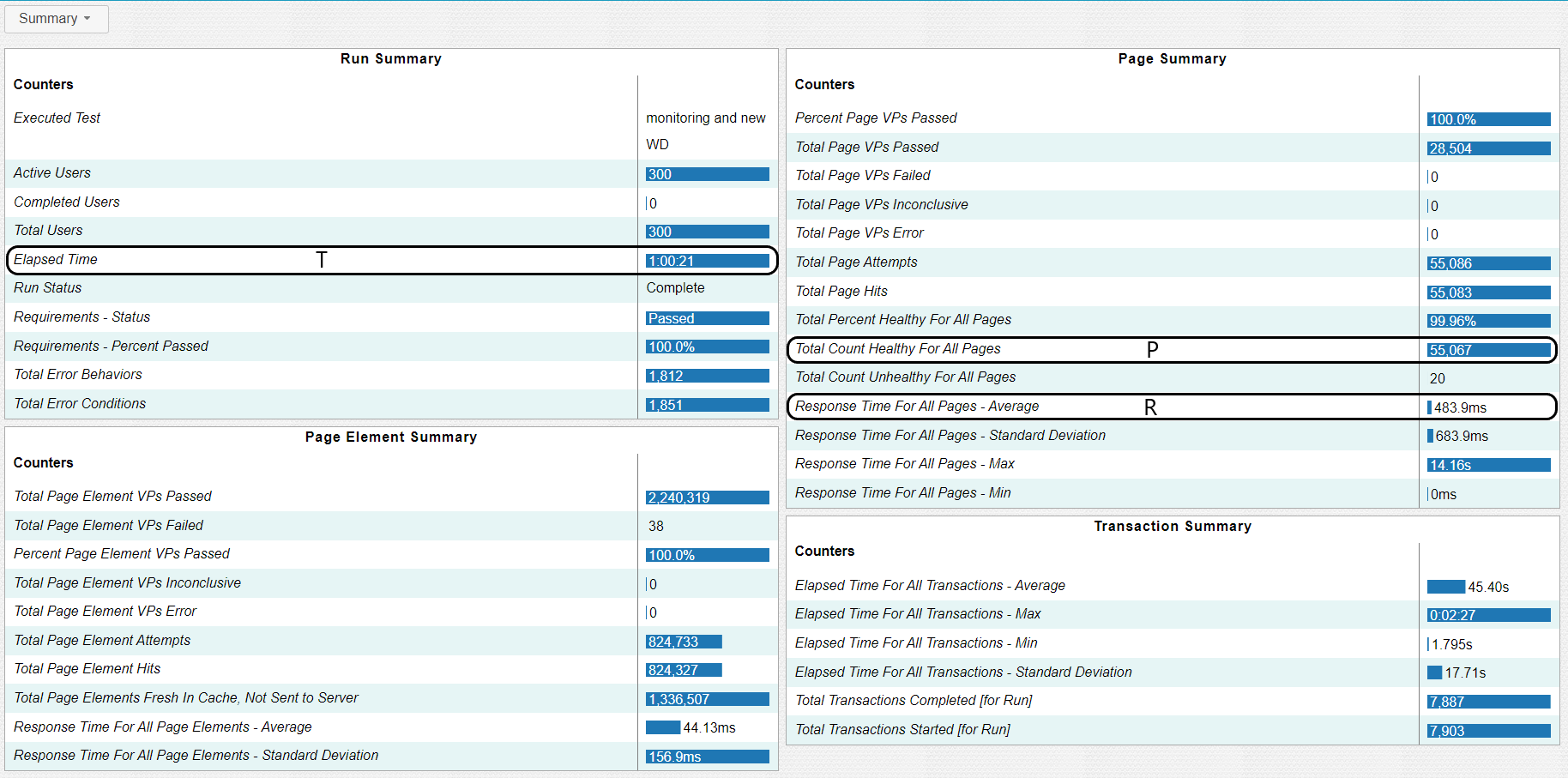Click Total Count Healthy For All Pages label
This screenshot has height=778, width=1568.
click(x=898, y=349)
